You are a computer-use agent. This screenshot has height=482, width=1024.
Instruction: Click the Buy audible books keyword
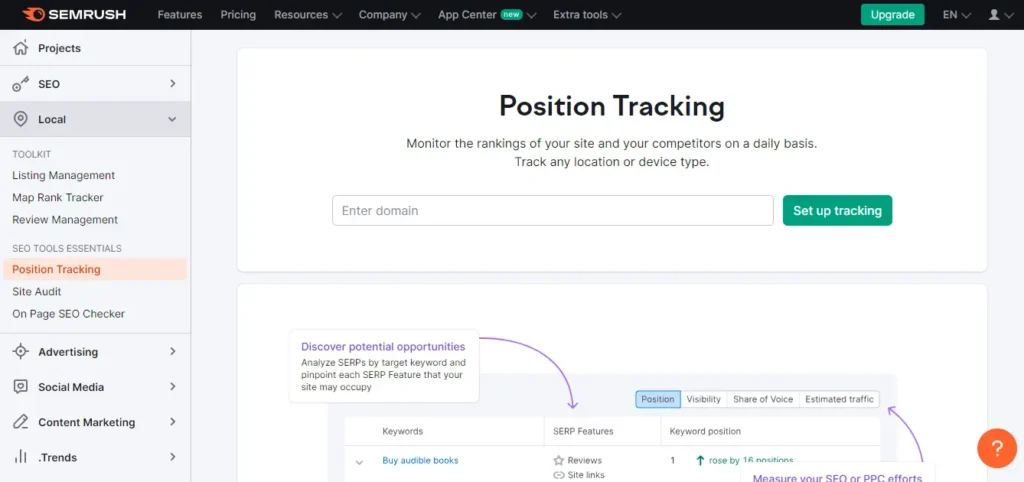coord(420,460)
